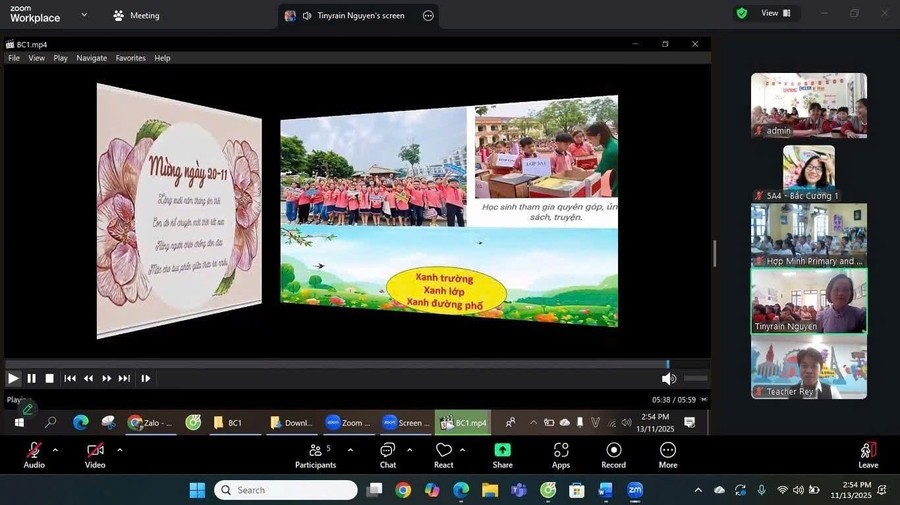900x505 pixels.
Task: Click the green encryption shield icon
Action: [742, 13]
